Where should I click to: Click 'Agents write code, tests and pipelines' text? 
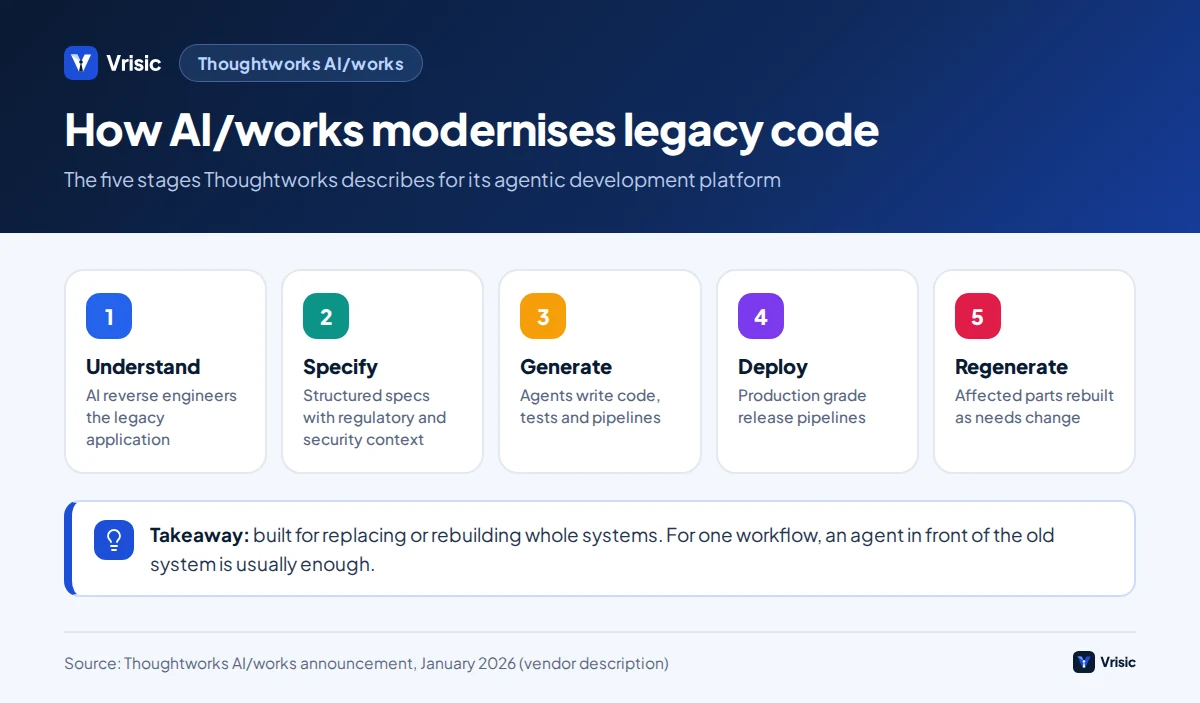point(590,406)
